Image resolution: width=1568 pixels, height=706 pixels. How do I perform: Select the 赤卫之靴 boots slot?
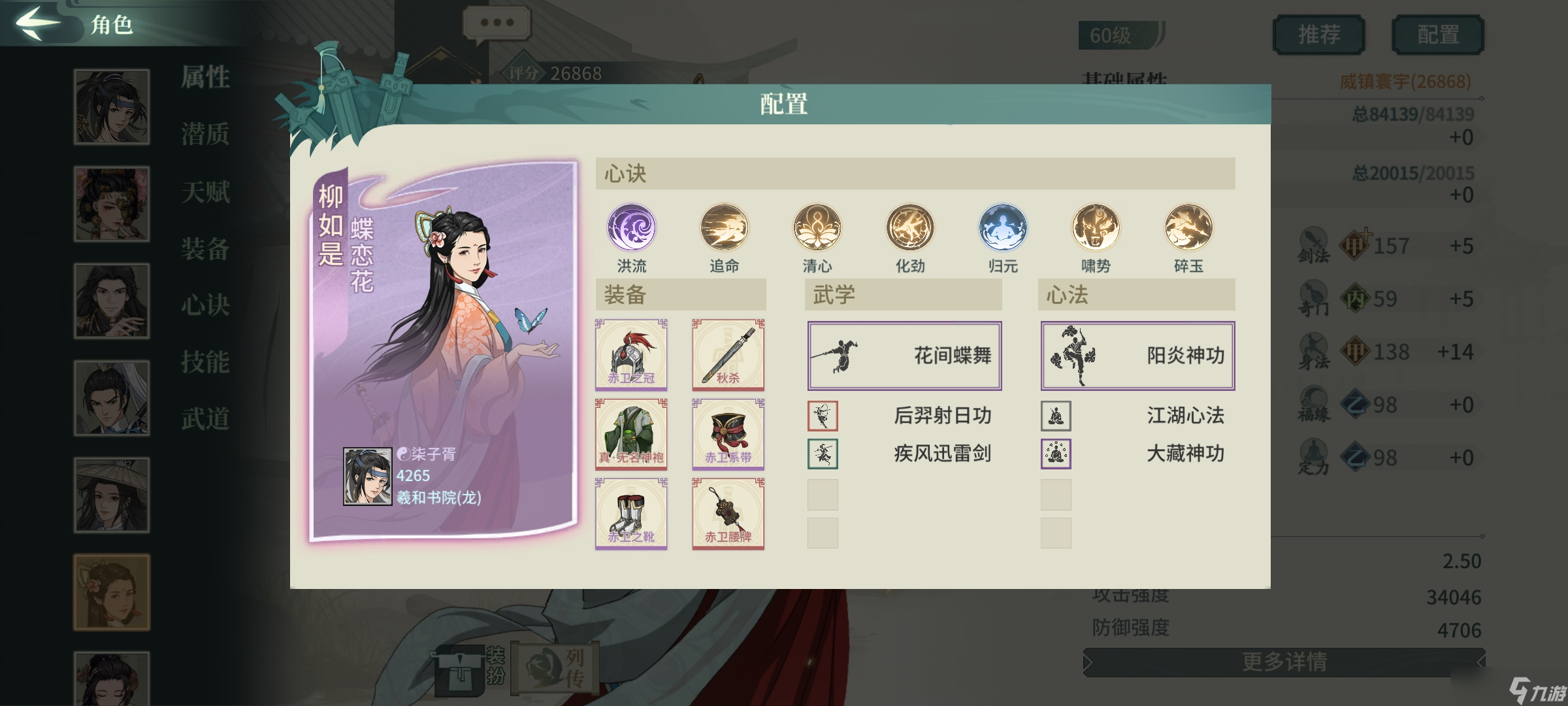[631, 514]
